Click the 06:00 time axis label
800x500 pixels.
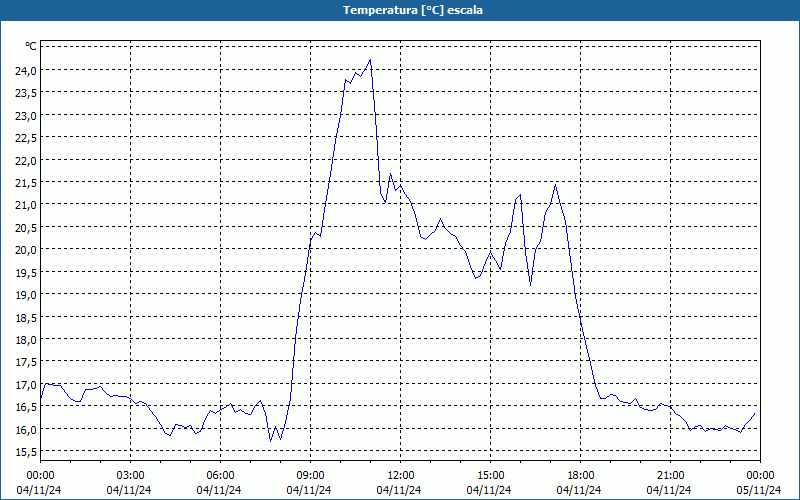(220, 475)
